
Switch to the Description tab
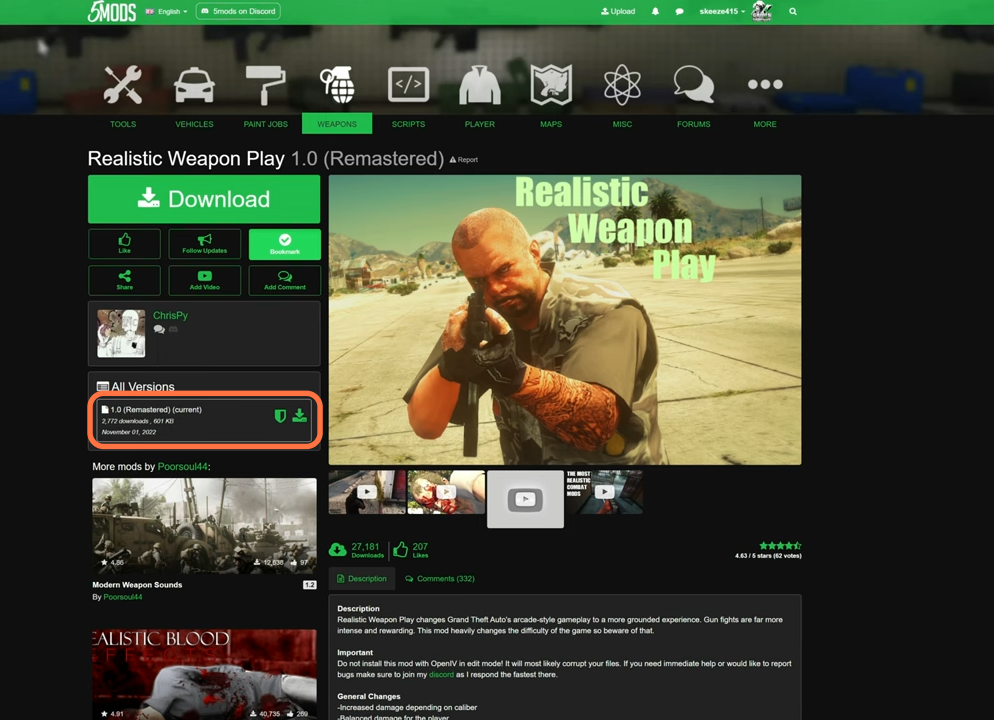[361, 579]
